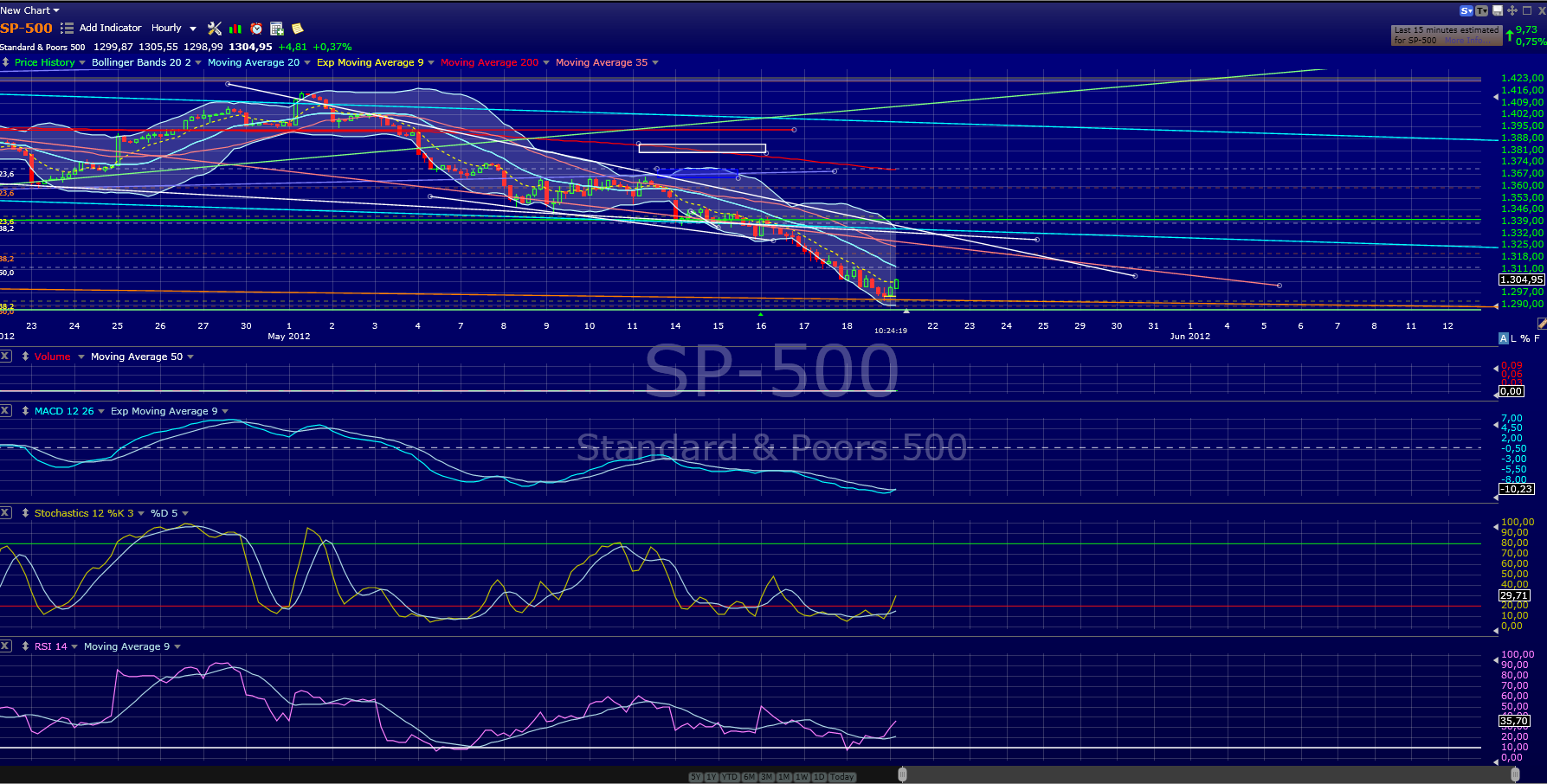Click the calendar with plus icon
1547x784 pixels.
pyautogui.click(x=277, y=29)
